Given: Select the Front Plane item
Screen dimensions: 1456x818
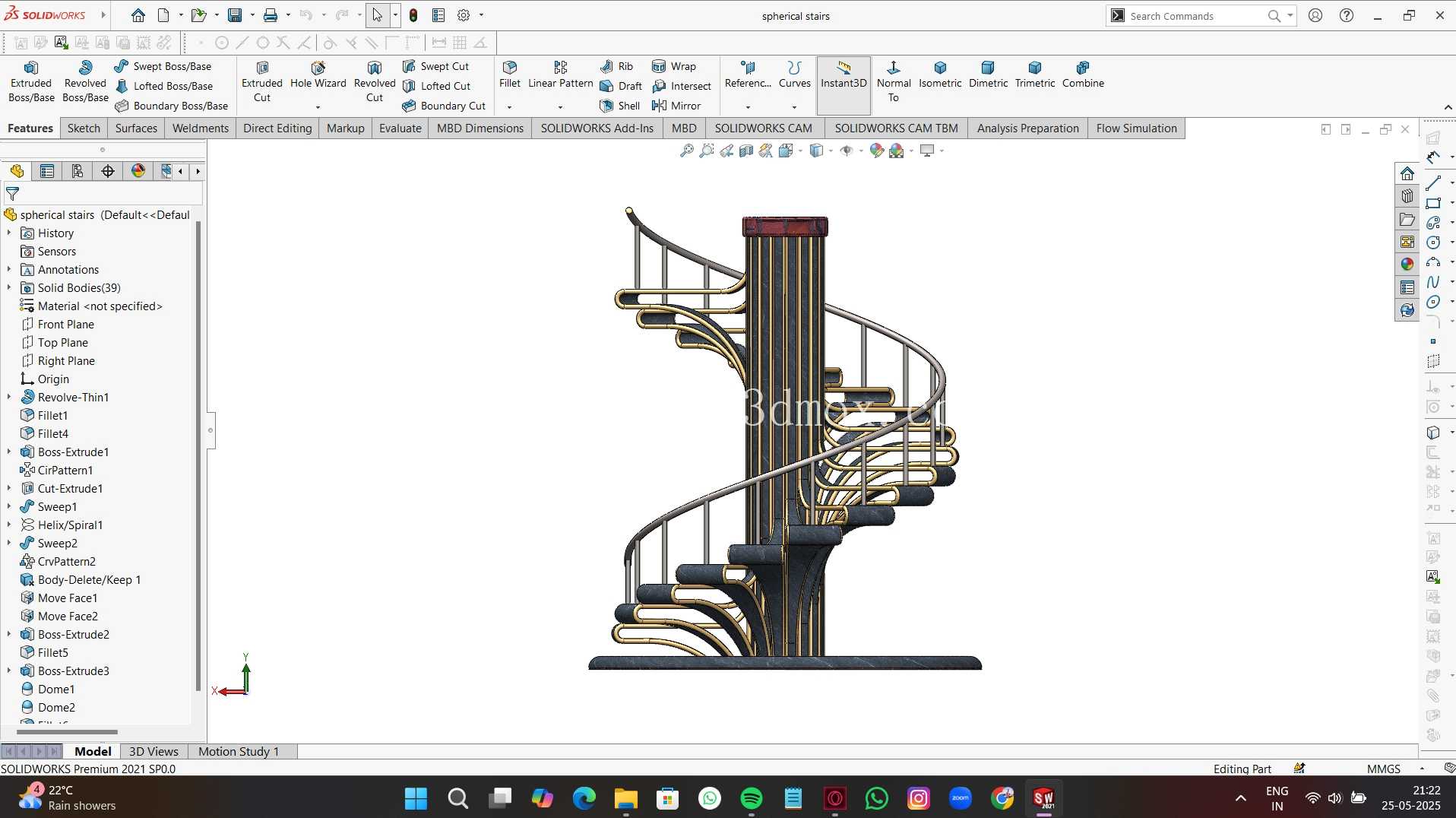Looking at the screenshot, I should point(58,324).
